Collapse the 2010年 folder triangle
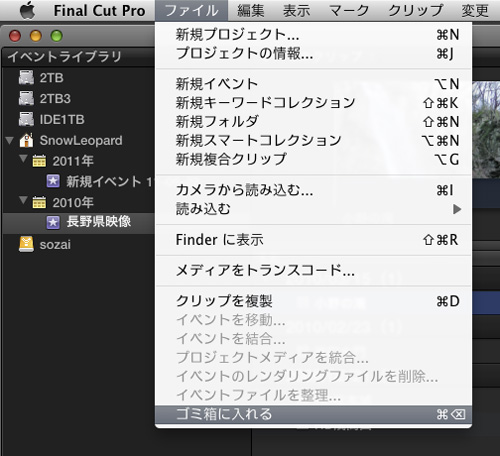Viewport: 500px width, 456px height. tap(23, 200)
